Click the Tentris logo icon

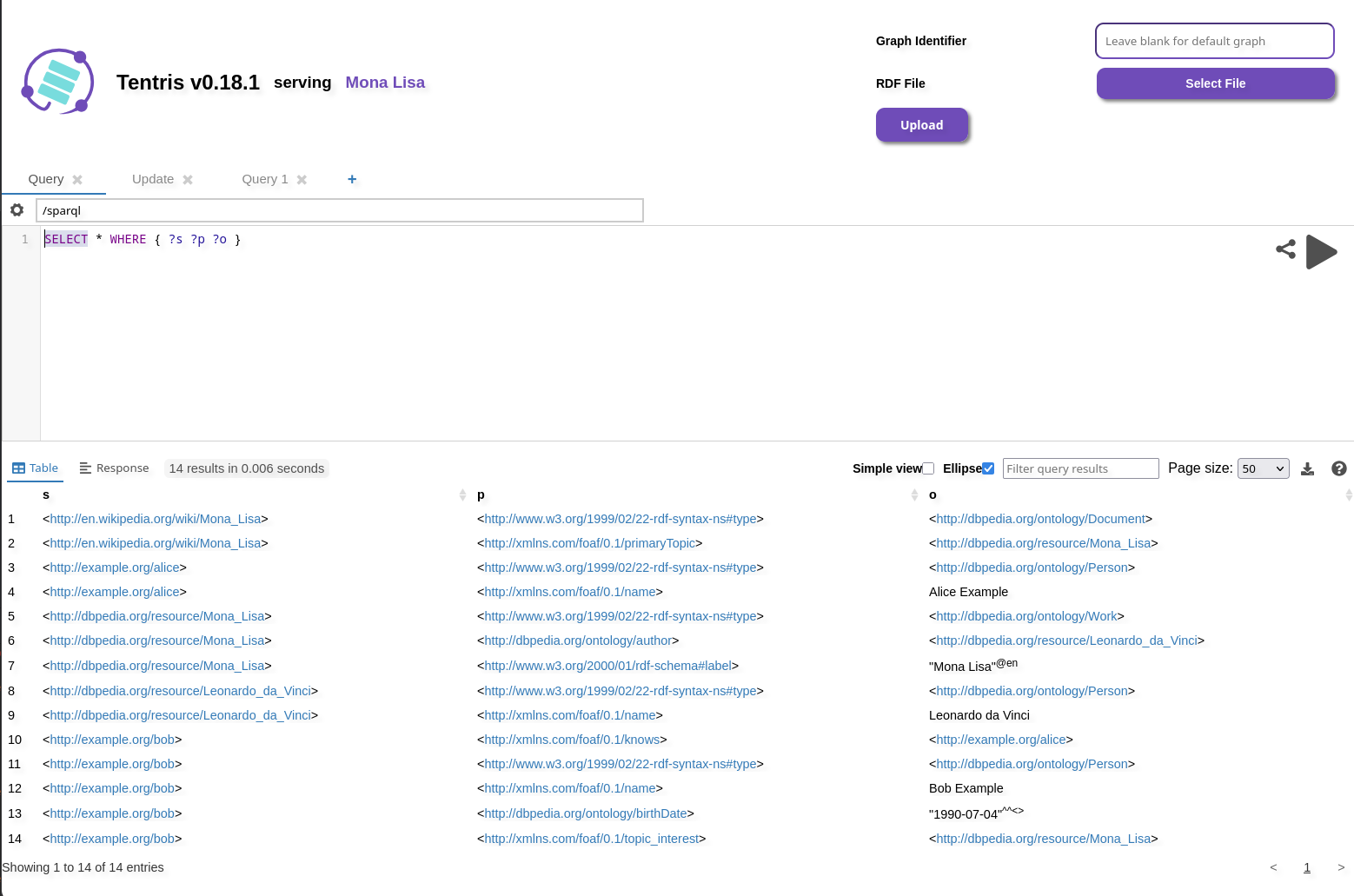click(57, 82)
